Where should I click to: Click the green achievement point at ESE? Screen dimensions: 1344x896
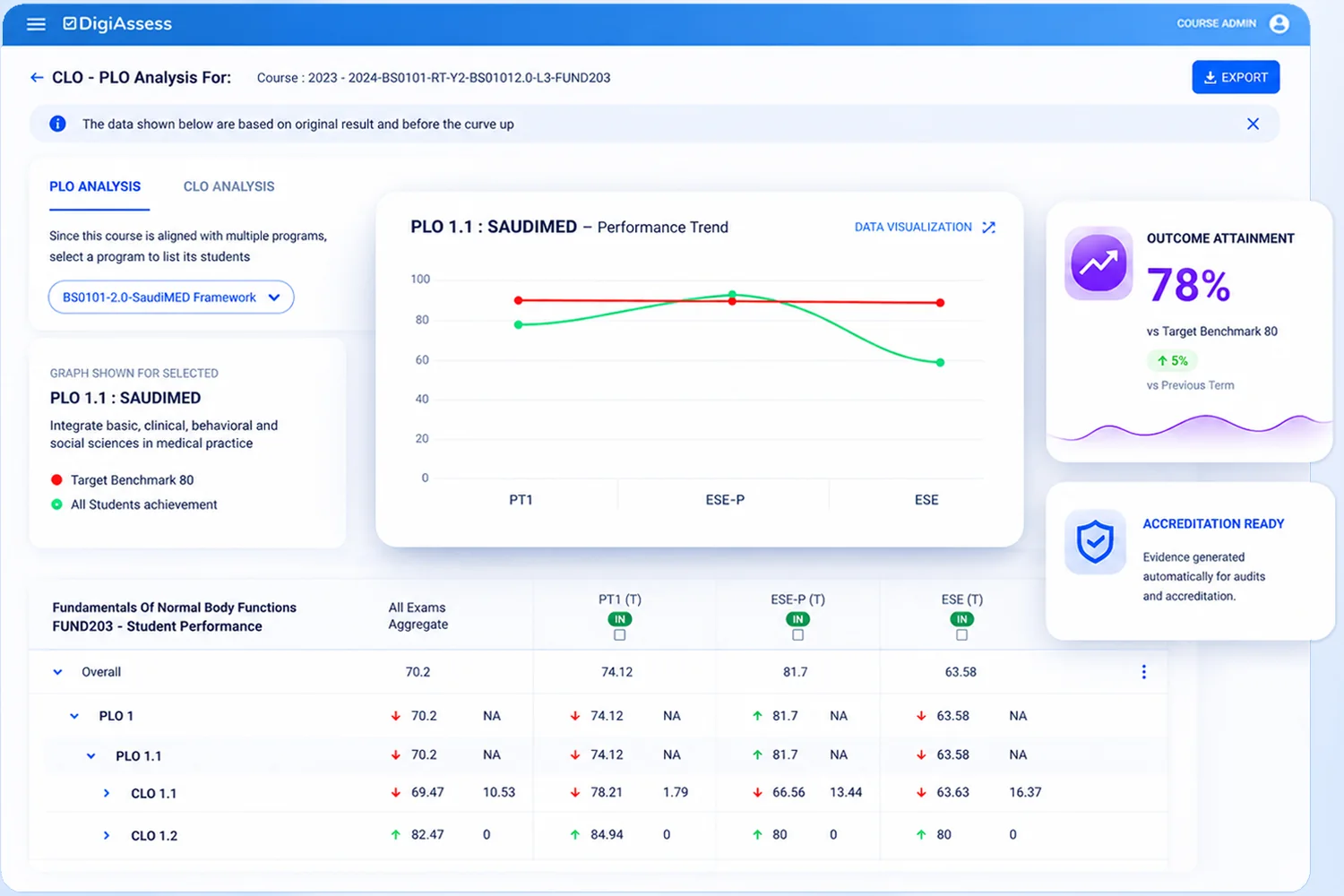point(940,363)
